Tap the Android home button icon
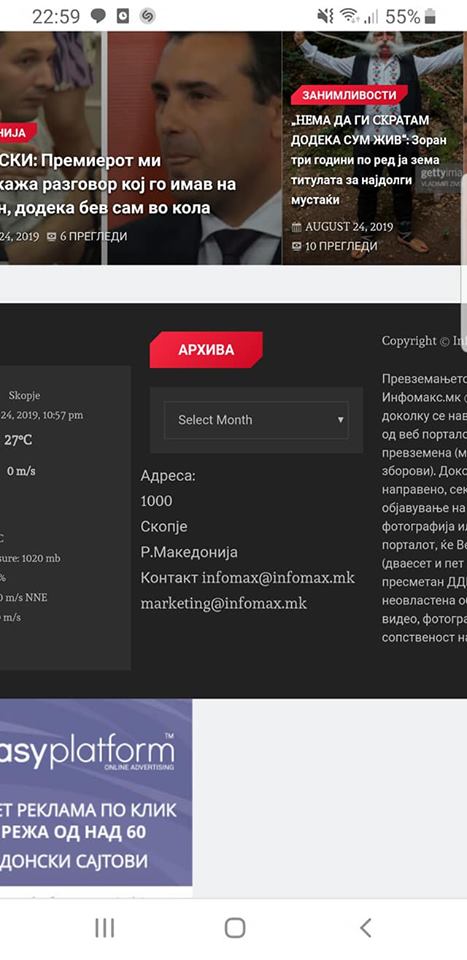Screen dimensions: 467x960 tap(235, 928)
